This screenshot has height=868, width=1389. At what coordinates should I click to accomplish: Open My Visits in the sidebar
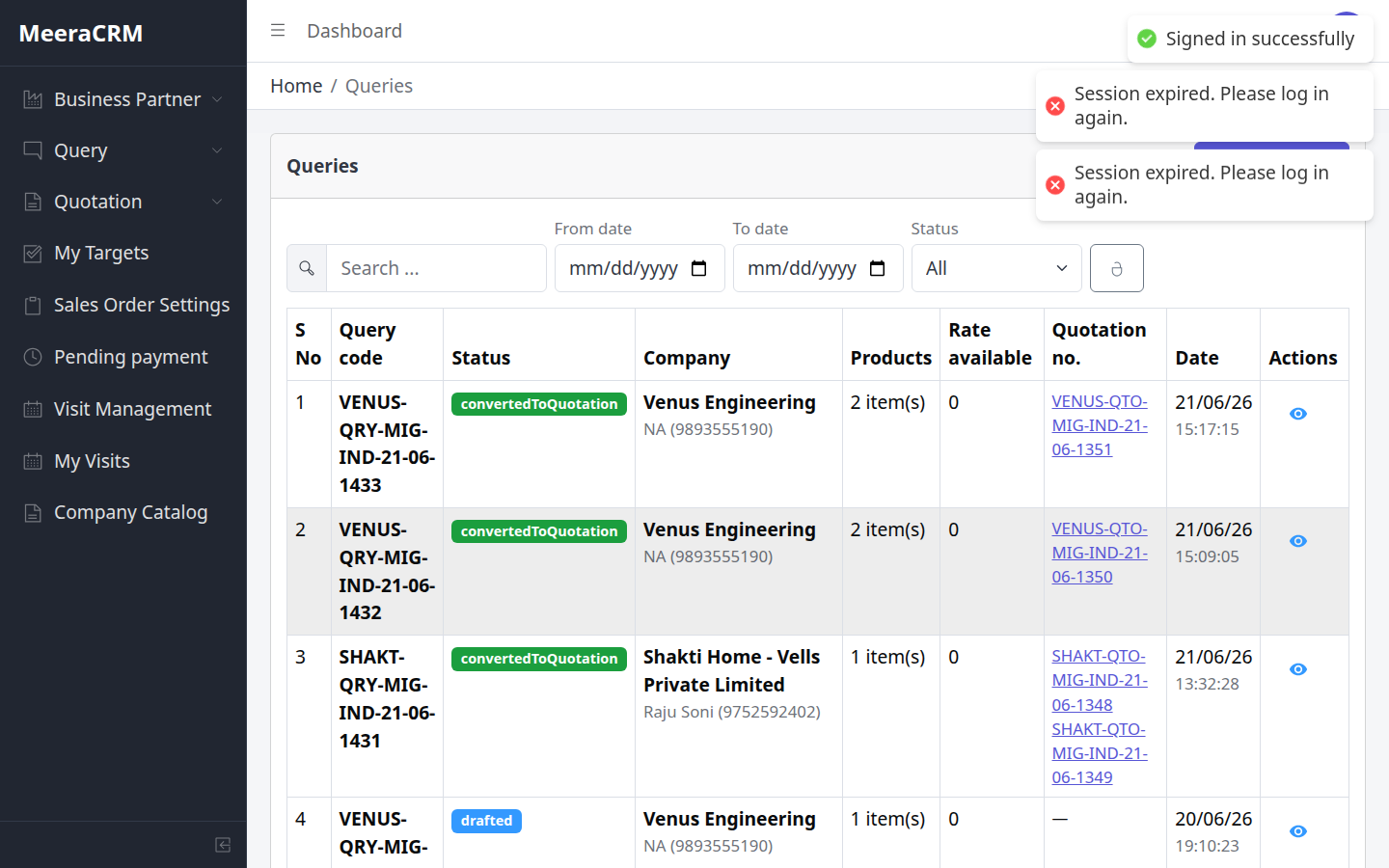[x=123, y=461]
